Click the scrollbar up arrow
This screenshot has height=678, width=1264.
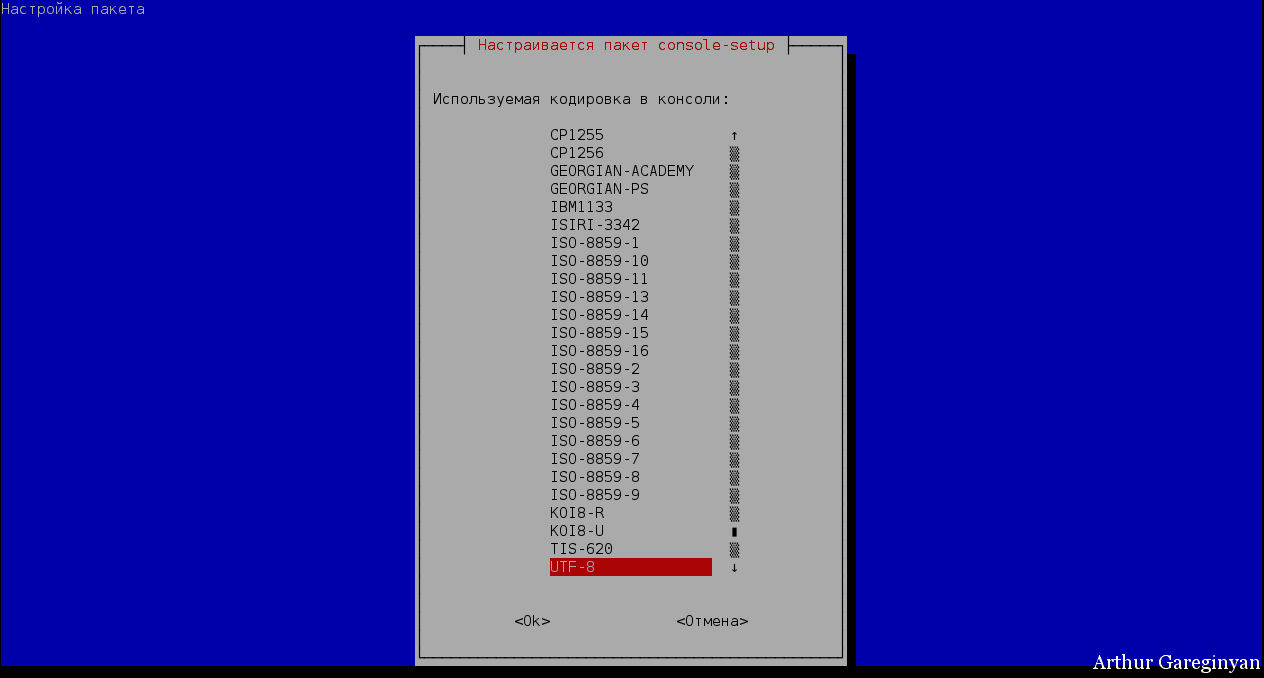(734, 135)
